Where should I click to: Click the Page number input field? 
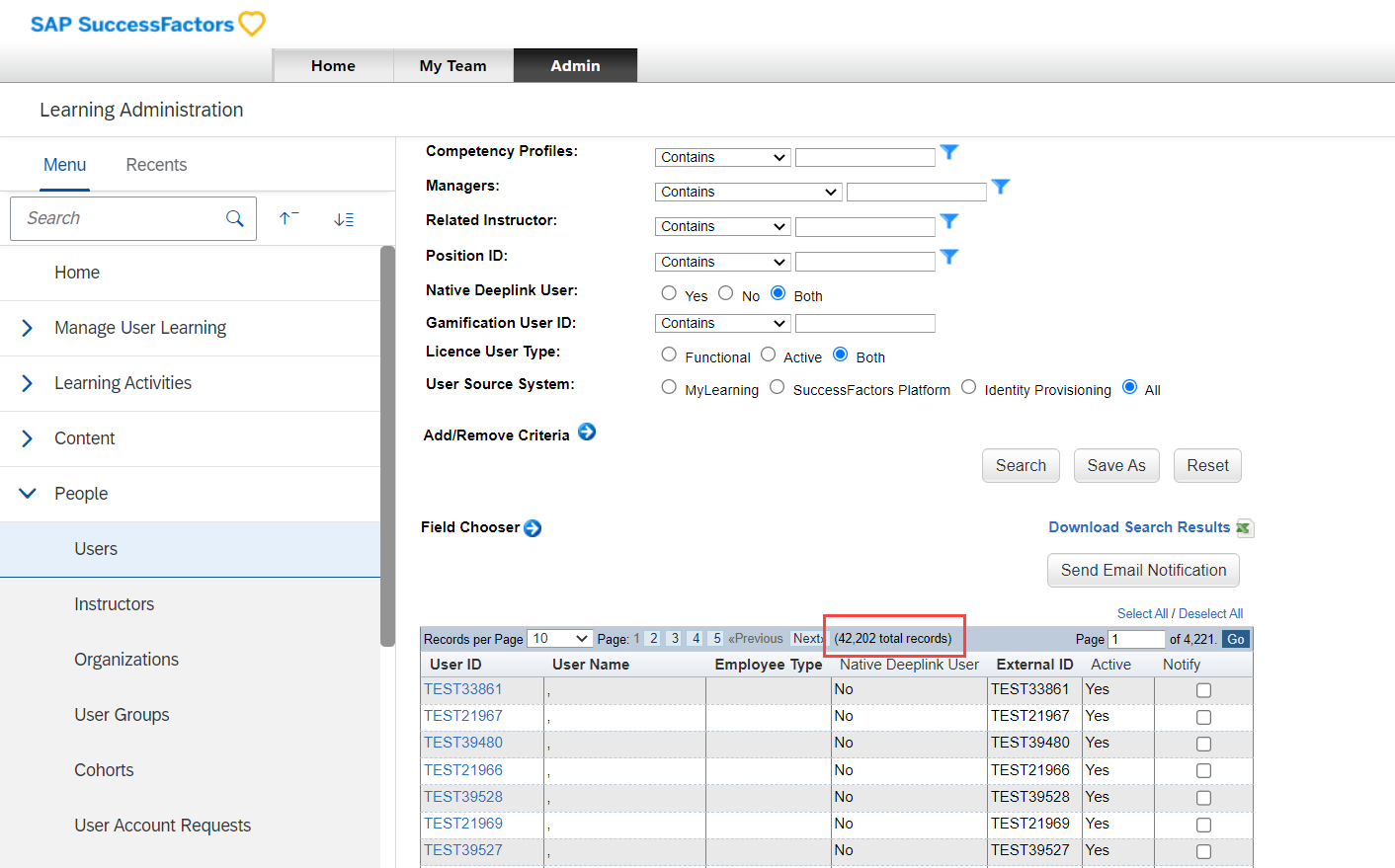(1136, 639)
